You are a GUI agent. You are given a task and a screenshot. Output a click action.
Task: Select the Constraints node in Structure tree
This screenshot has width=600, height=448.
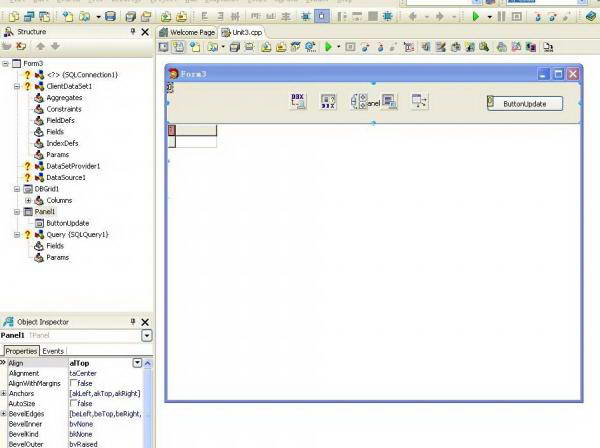click(x=64, y=109)
